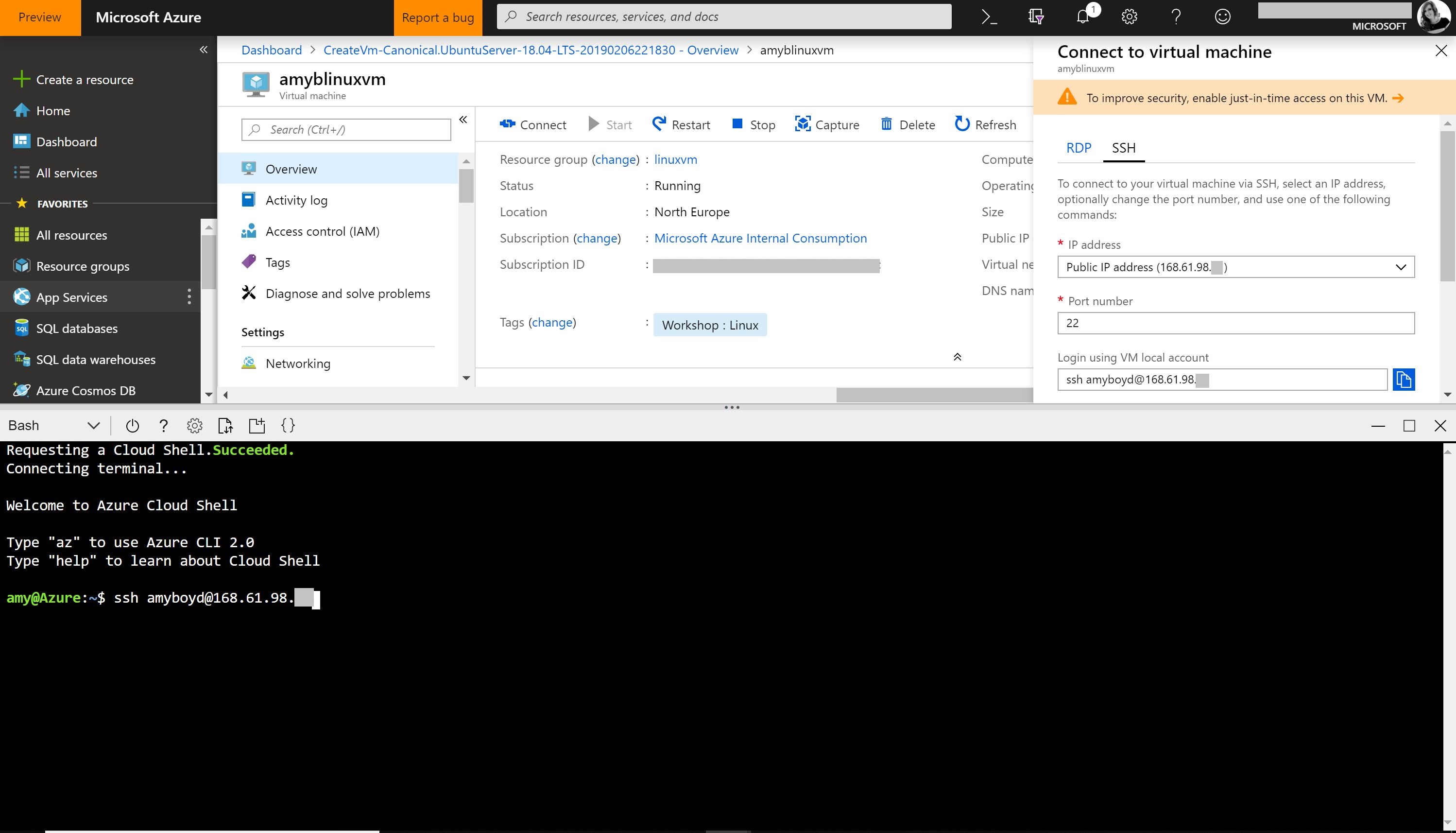Close the Connect to virtual machine panel
The height and width of the screenshot is (833, 1456).
pos(1440,51)
